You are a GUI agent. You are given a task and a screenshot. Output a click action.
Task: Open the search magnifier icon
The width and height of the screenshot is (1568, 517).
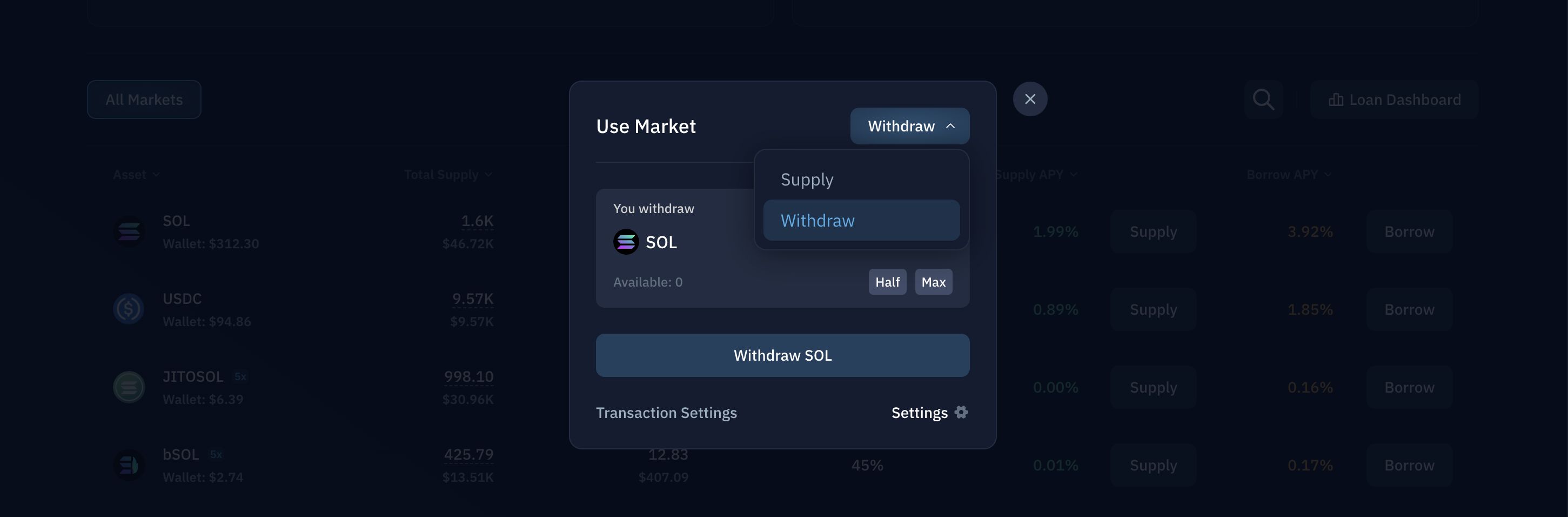click(x=1263, y=100)
